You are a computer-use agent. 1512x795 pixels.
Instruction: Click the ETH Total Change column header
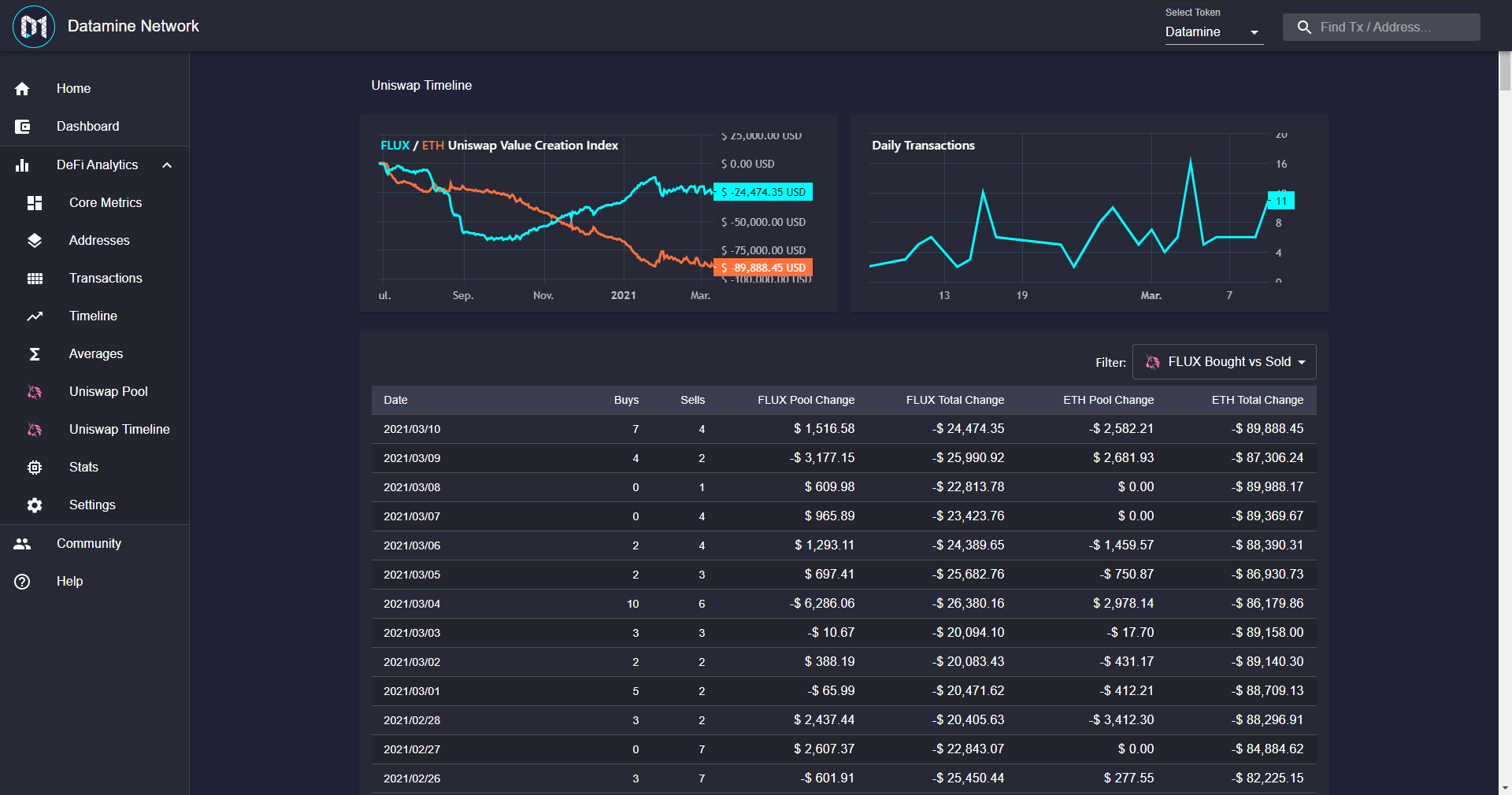click(1257, 401)
